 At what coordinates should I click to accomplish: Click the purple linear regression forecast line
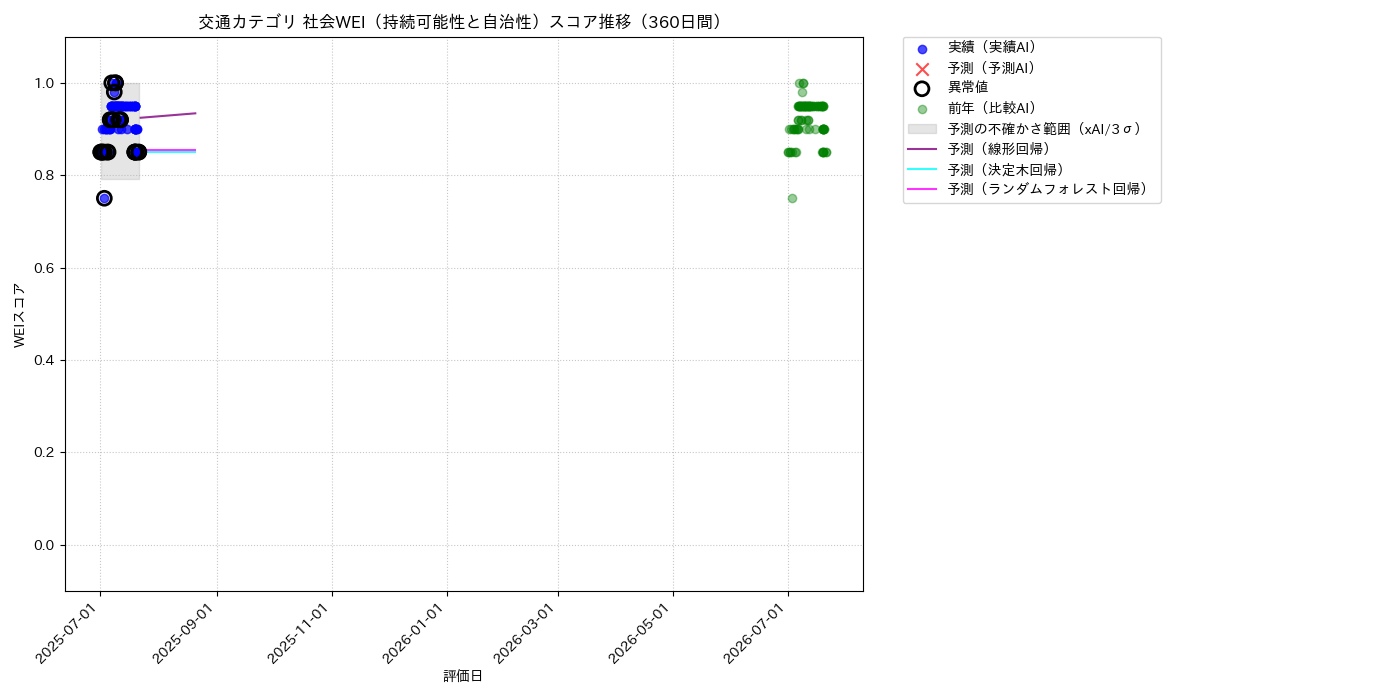click(167, 116)
